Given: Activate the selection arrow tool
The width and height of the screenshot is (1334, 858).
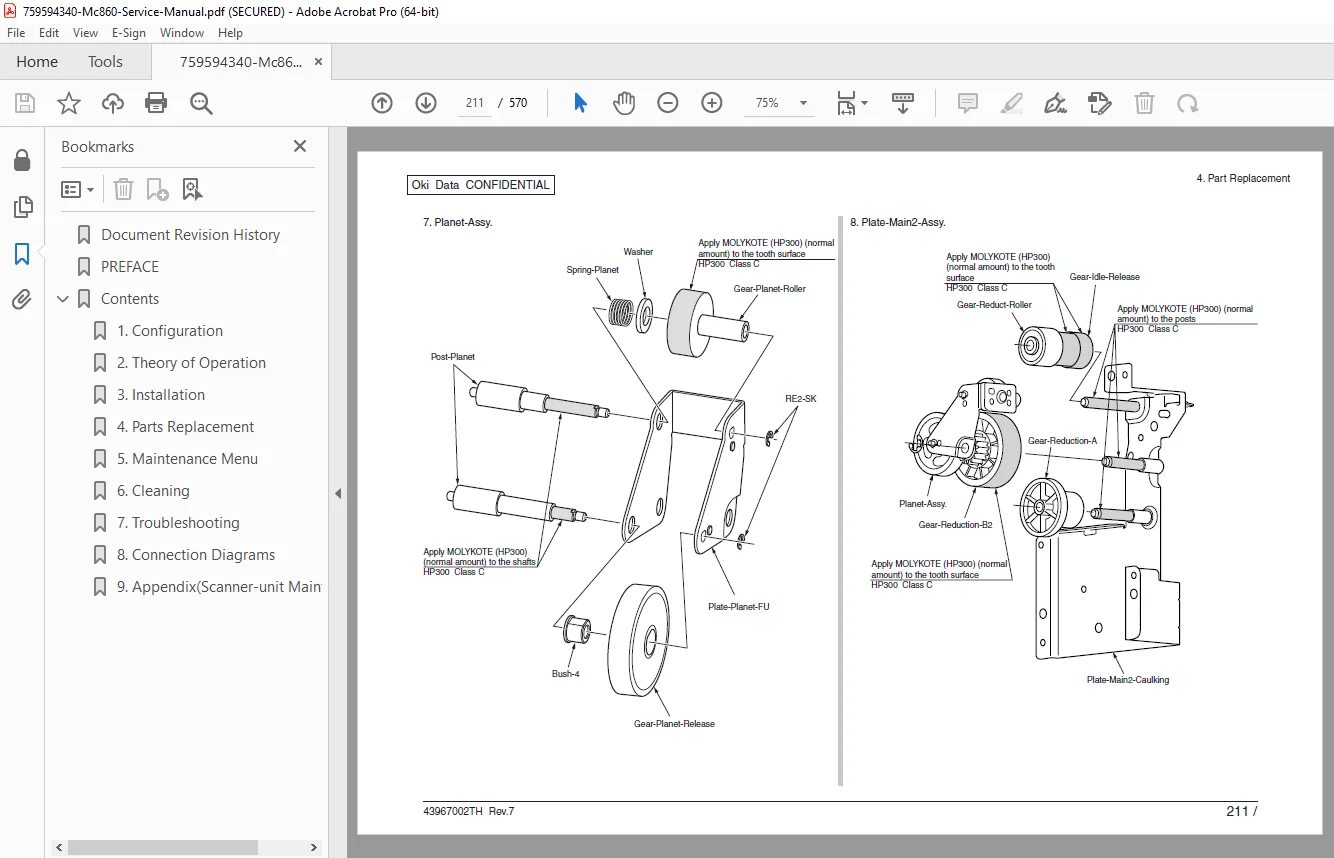Looking at the screenshot, I should click(x=580, y=103).
